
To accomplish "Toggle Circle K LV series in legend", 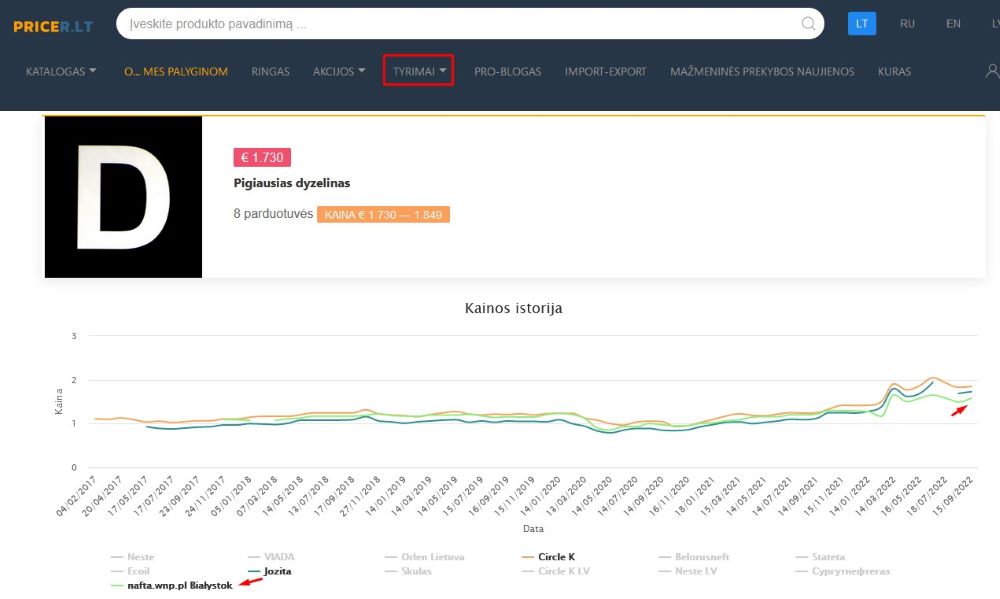I will coord(555,571).
